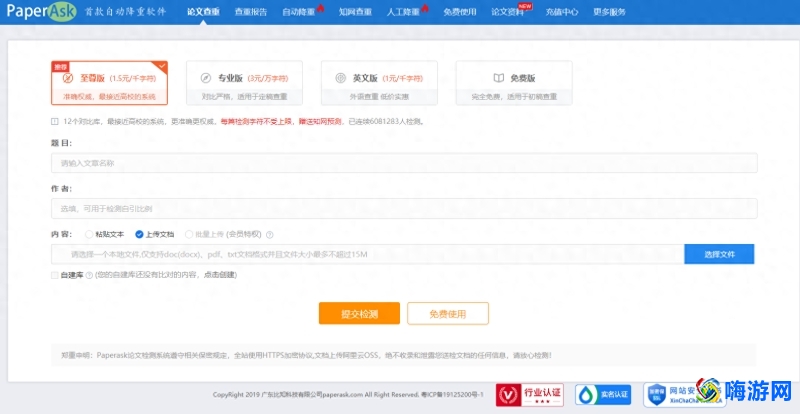Open the 粤ICP备 record link
The image size is (800, 414).
[x=452, y=395]
